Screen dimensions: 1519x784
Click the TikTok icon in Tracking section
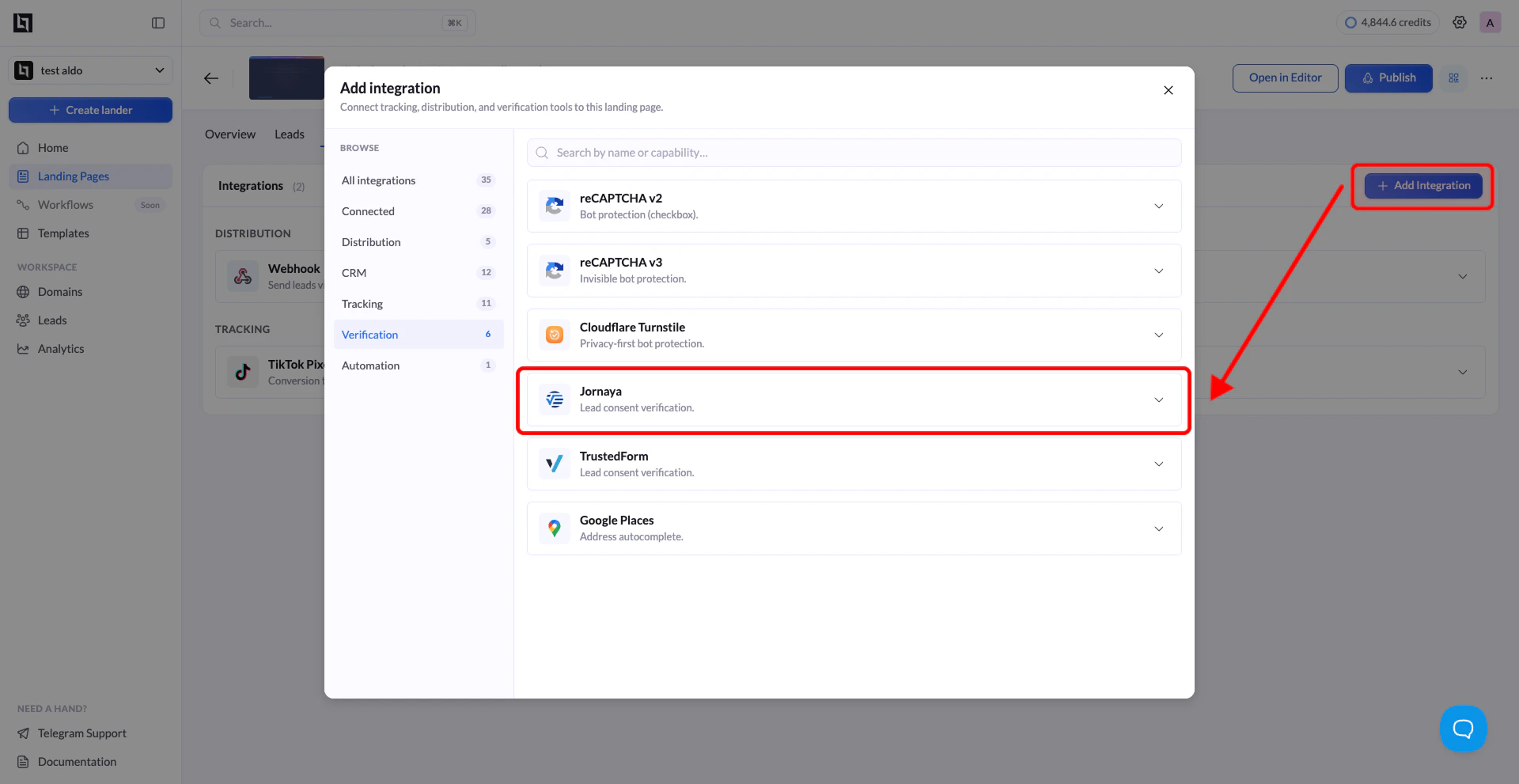(x=243, y=372)
